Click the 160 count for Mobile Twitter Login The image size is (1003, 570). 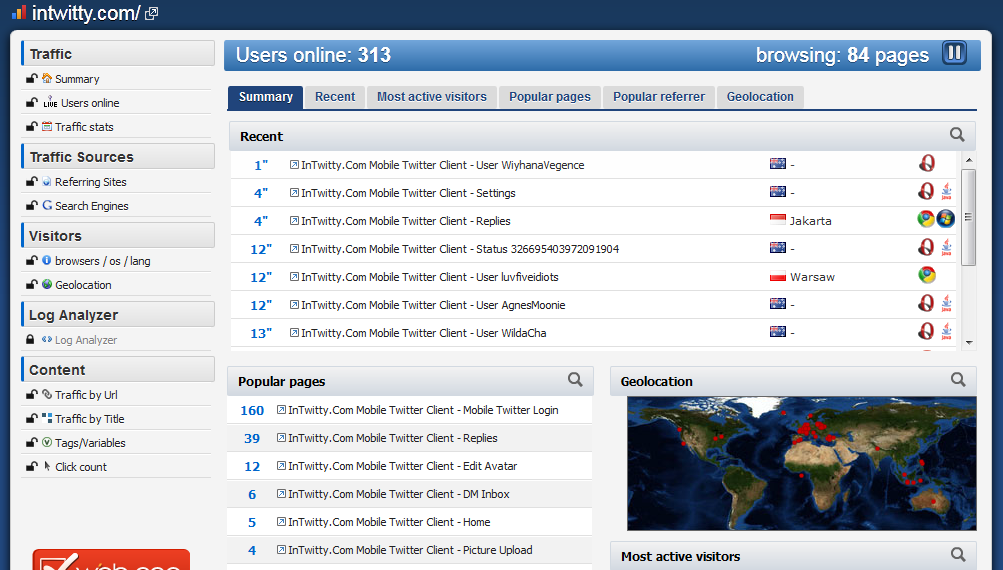point(252,410)
